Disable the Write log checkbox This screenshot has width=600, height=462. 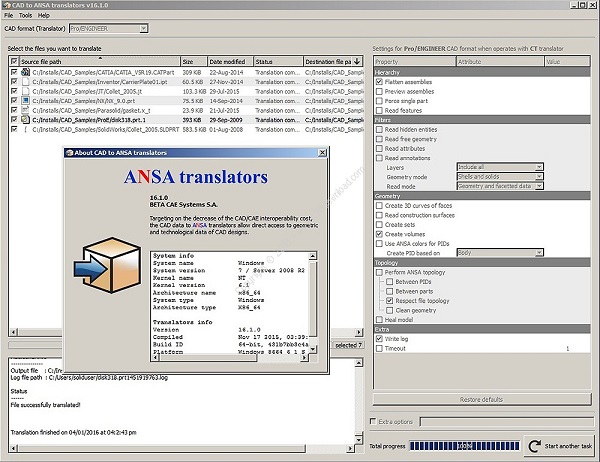(x=380, y=339)
